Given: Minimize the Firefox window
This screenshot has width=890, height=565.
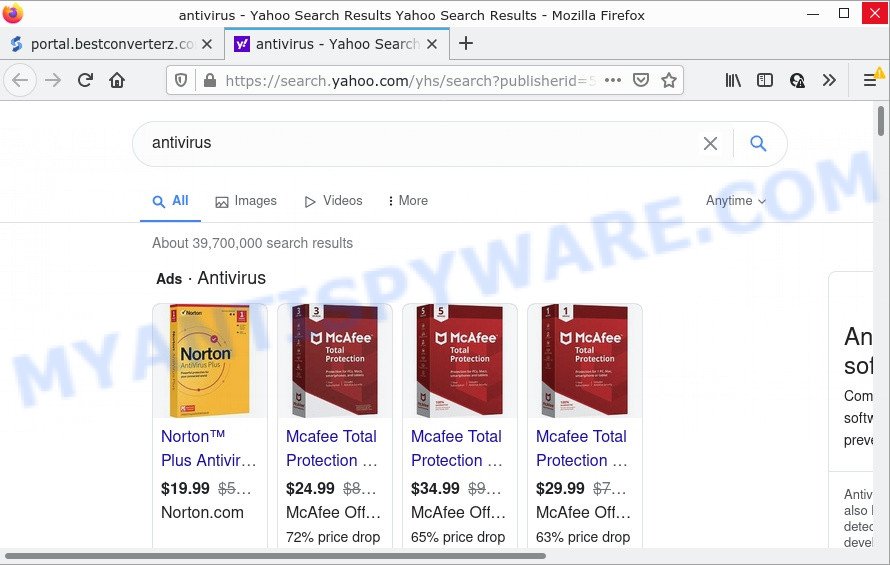Looking at the screenshot, I should pyautogui.click(x=813, y=13).
